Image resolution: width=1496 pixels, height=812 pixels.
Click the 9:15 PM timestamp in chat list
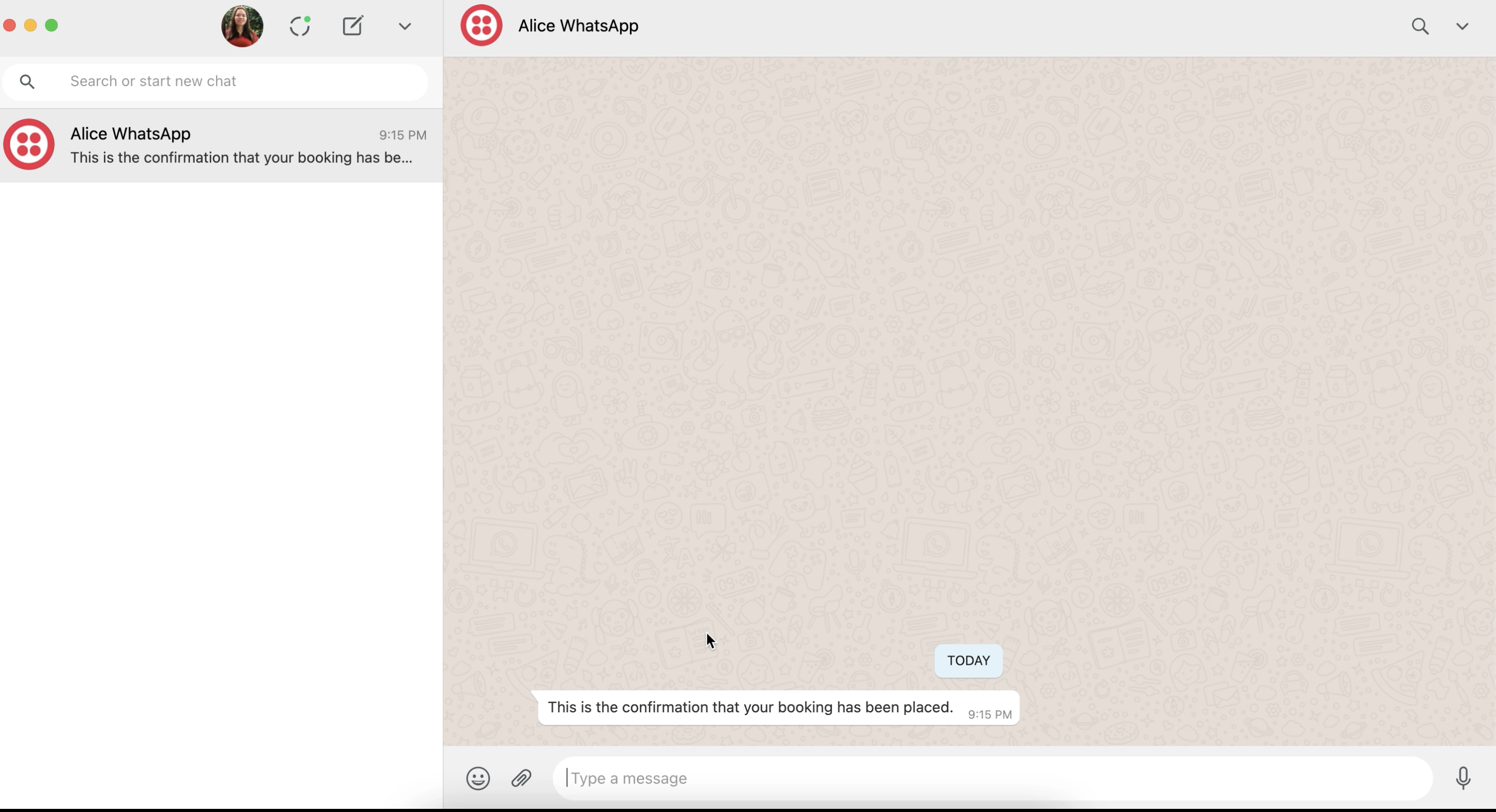402,135
